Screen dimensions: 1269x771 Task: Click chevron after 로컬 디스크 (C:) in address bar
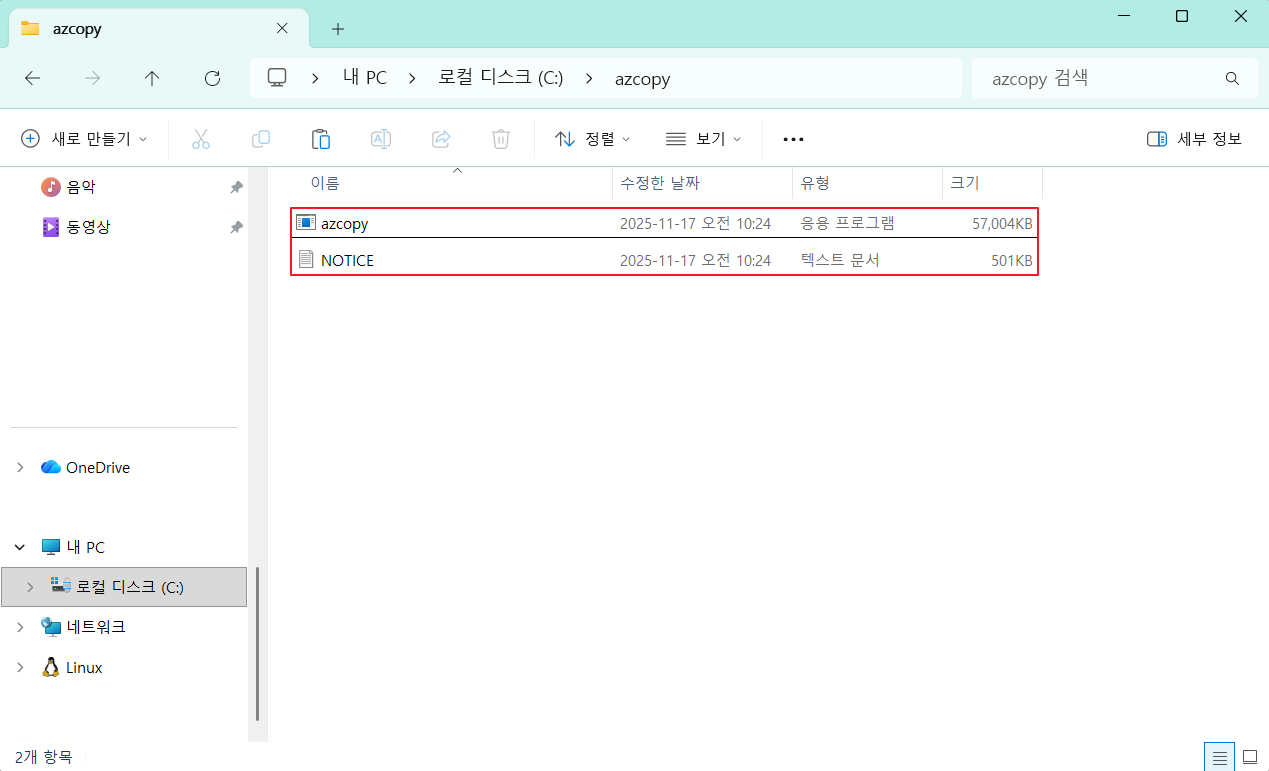[x=589, y=78]
